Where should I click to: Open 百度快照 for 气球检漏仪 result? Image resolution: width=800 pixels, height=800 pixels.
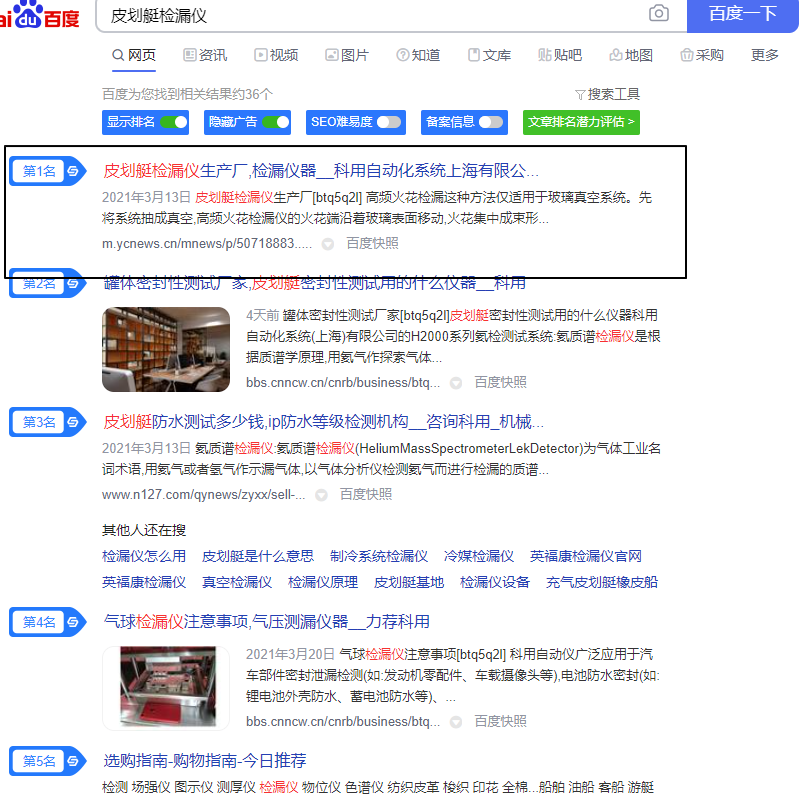click(501, 721)
